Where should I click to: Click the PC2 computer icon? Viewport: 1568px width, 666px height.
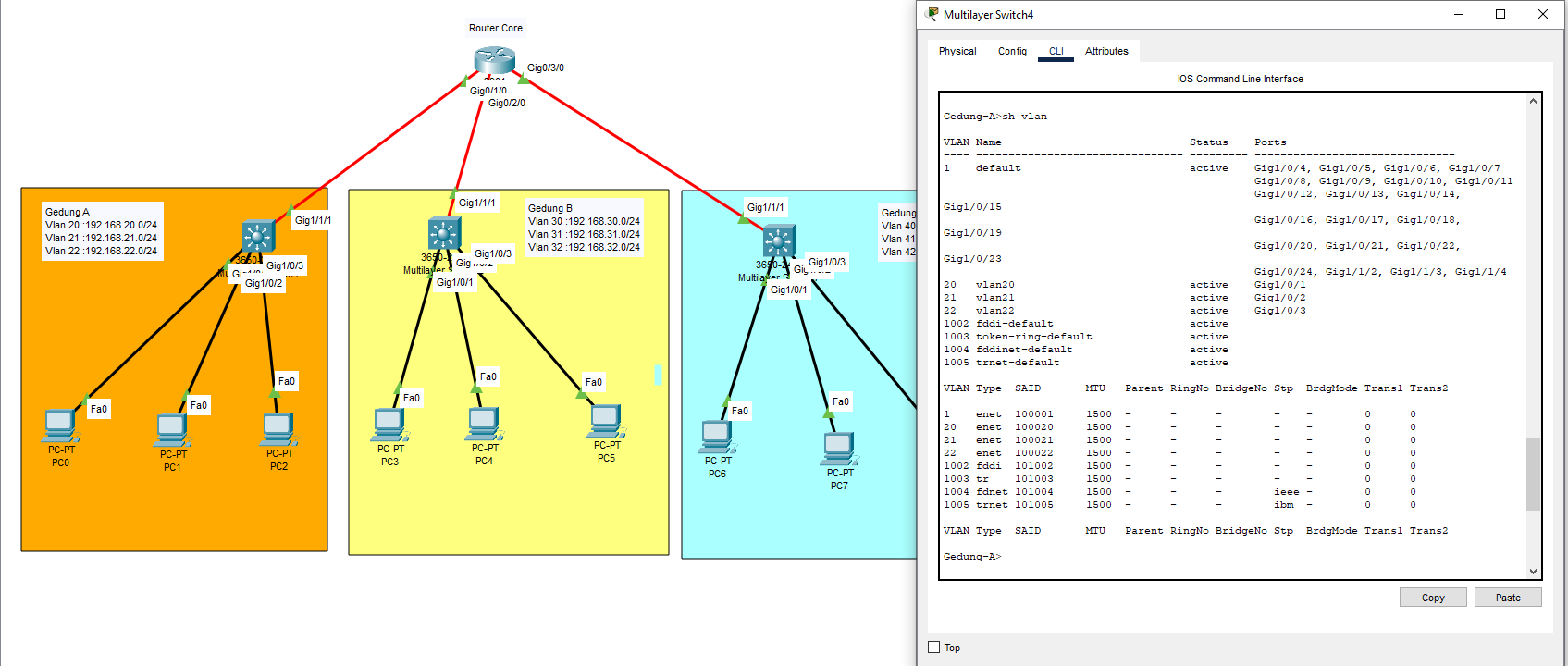pyautogui.click(x=278, y=430)
